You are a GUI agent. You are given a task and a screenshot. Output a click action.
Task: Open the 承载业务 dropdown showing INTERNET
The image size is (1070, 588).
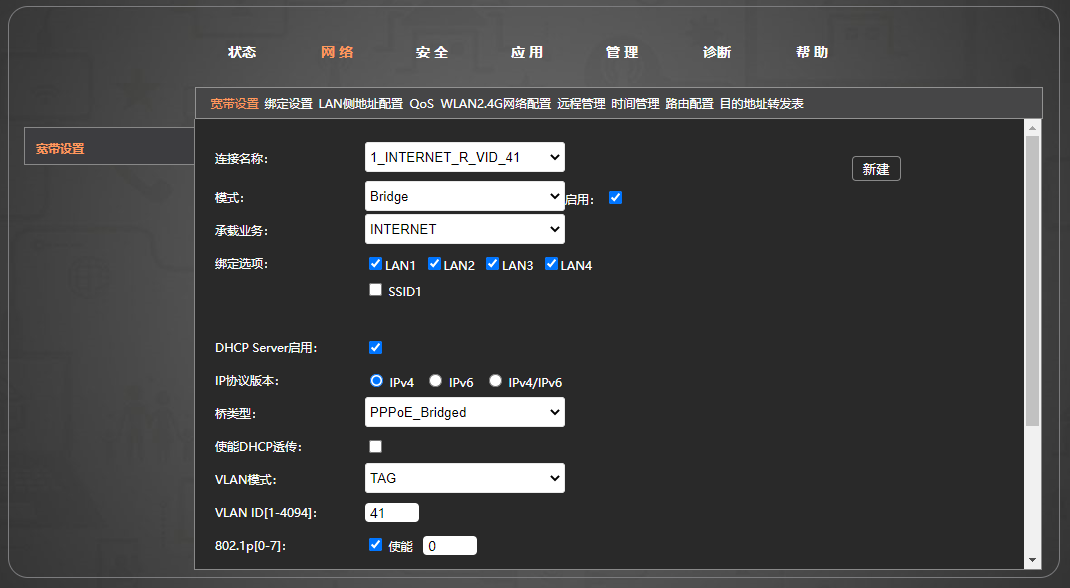click(464, 229)
